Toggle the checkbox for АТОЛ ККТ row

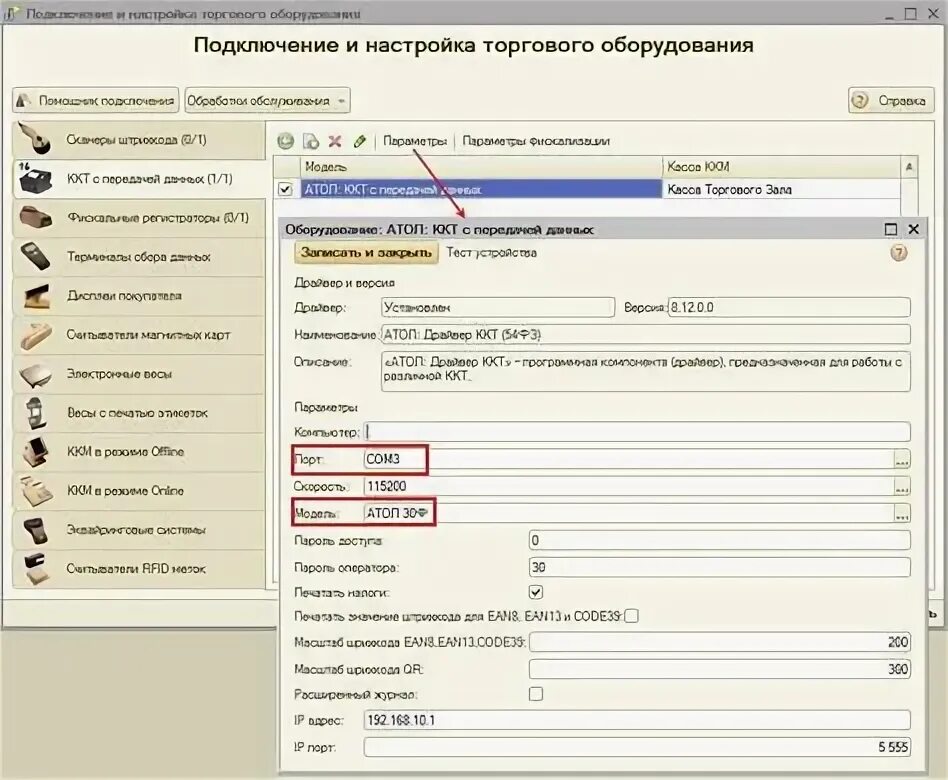click(285, 189)
